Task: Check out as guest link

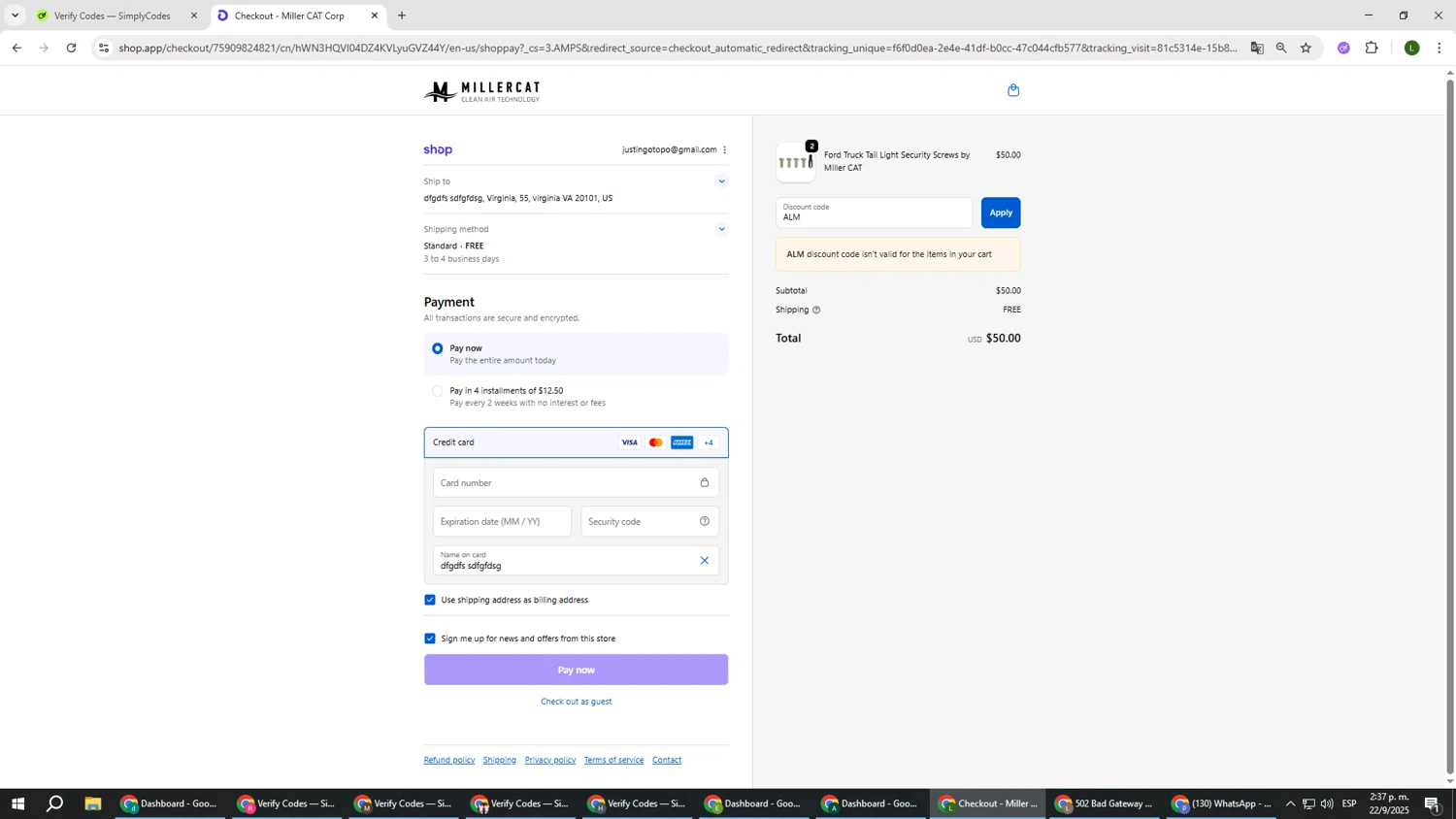Action: (577, 702)
